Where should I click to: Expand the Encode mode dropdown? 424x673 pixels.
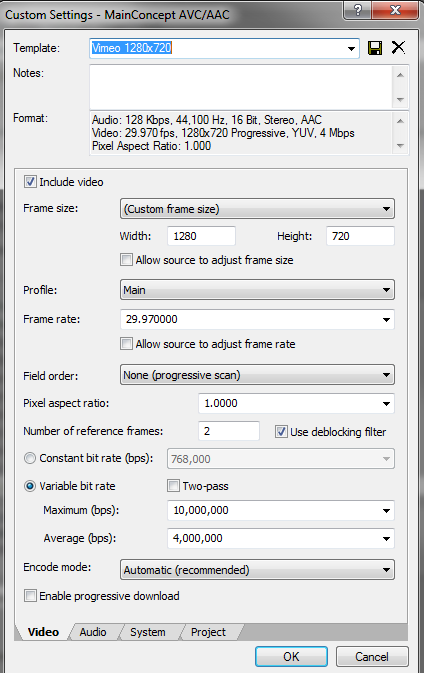(257, 570)
